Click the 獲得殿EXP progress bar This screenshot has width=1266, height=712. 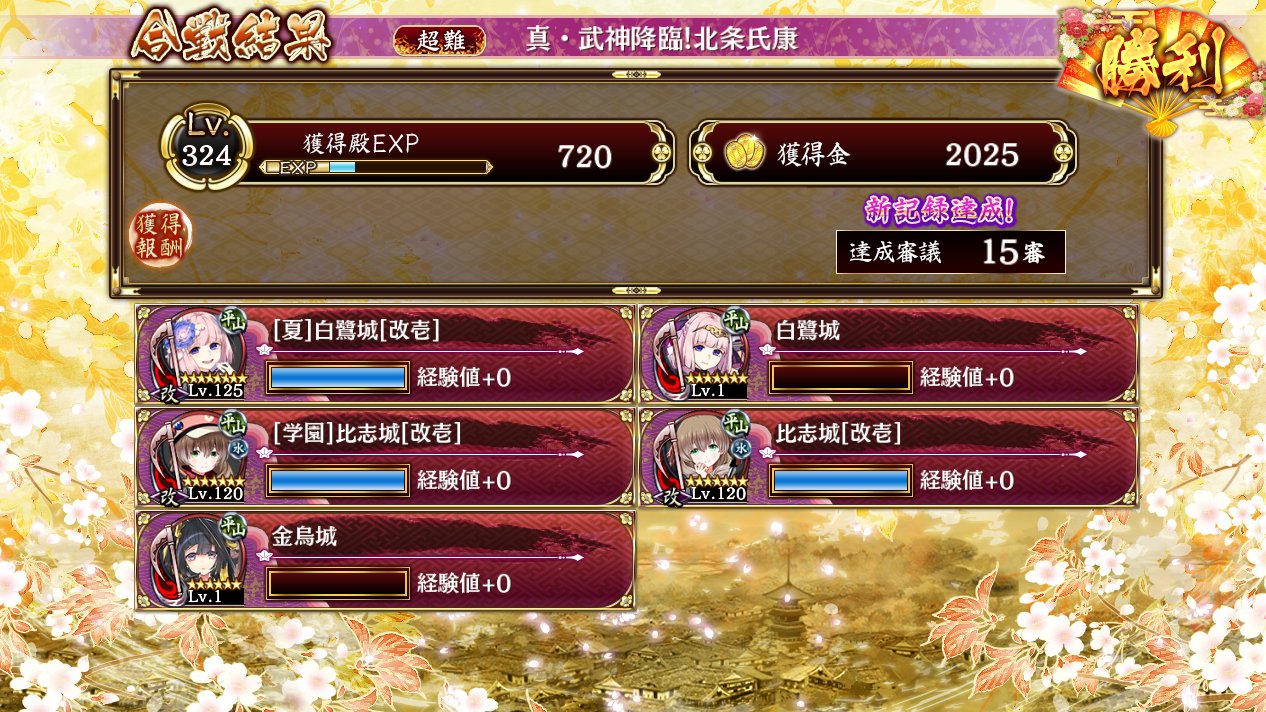pyautogui.click(x=375, y=167)
